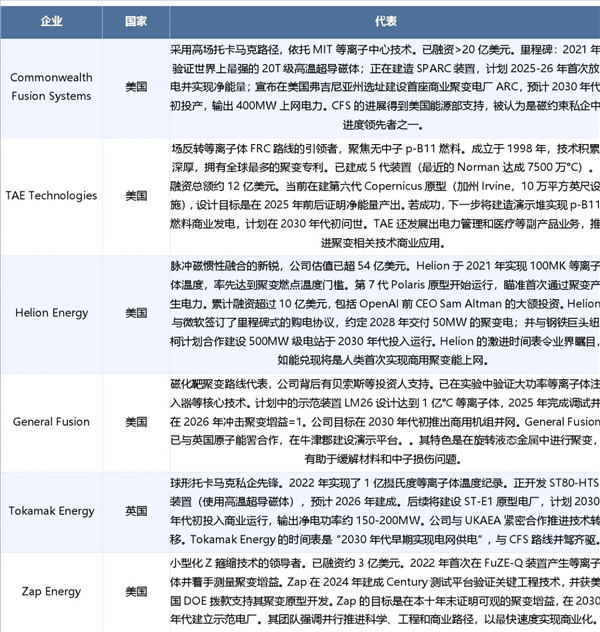Click the description starting 磁化靶聚变路线代表

(385, 422)
